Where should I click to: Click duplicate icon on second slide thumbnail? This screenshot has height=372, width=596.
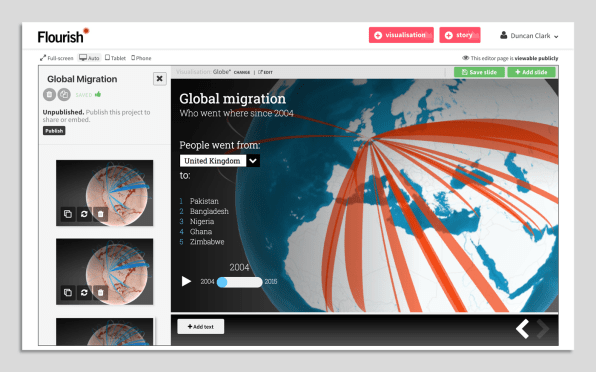[x=68, y=292]
